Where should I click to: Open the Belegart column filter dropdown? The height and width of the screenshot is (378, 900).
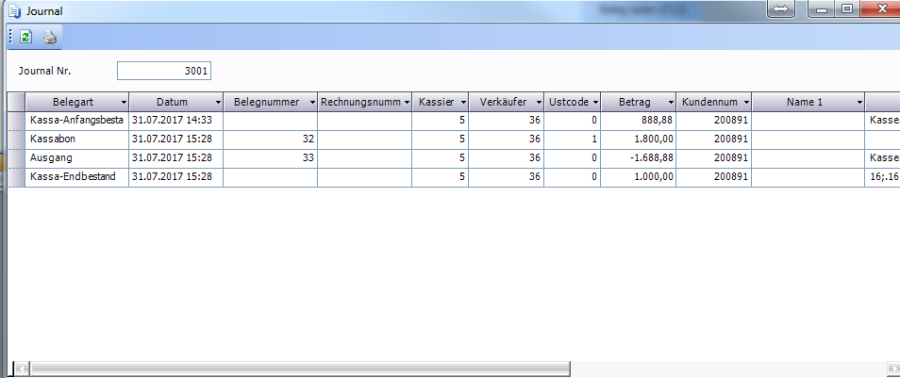124,102
